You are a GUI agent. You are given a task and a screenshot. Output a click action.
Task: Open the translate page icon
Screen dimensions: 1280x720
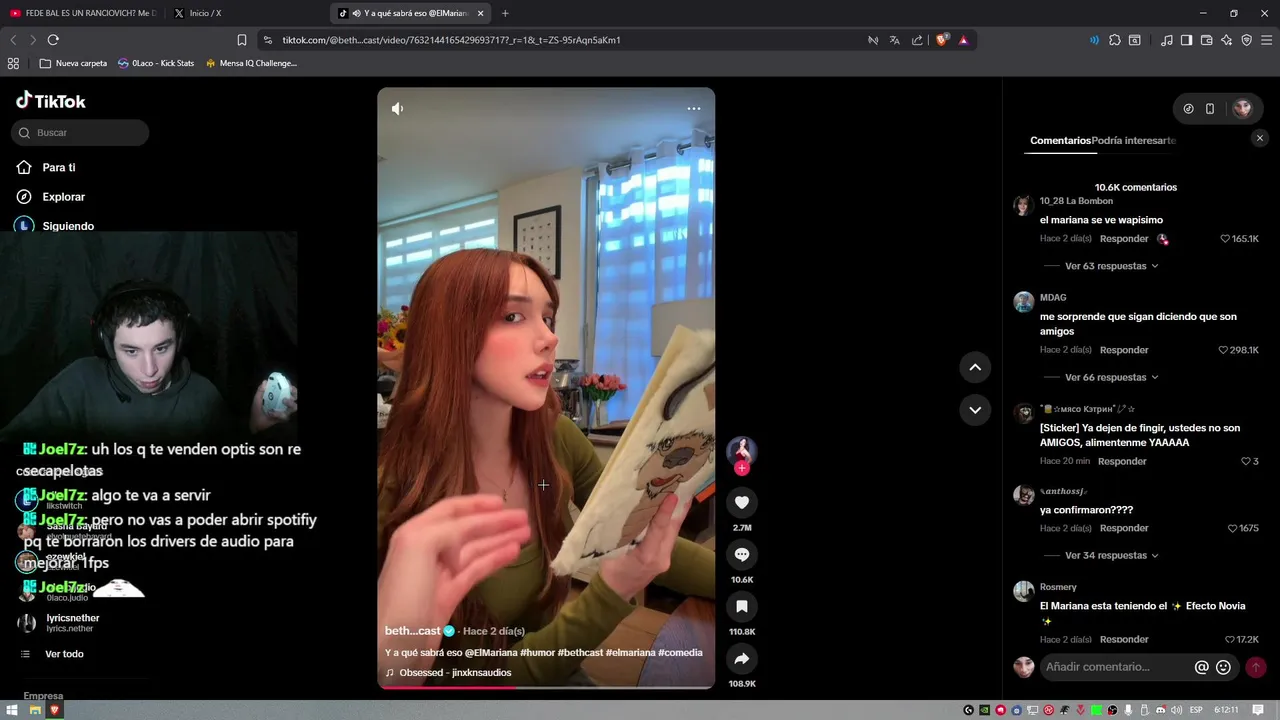pyautogui.click(x=894, y=40)
